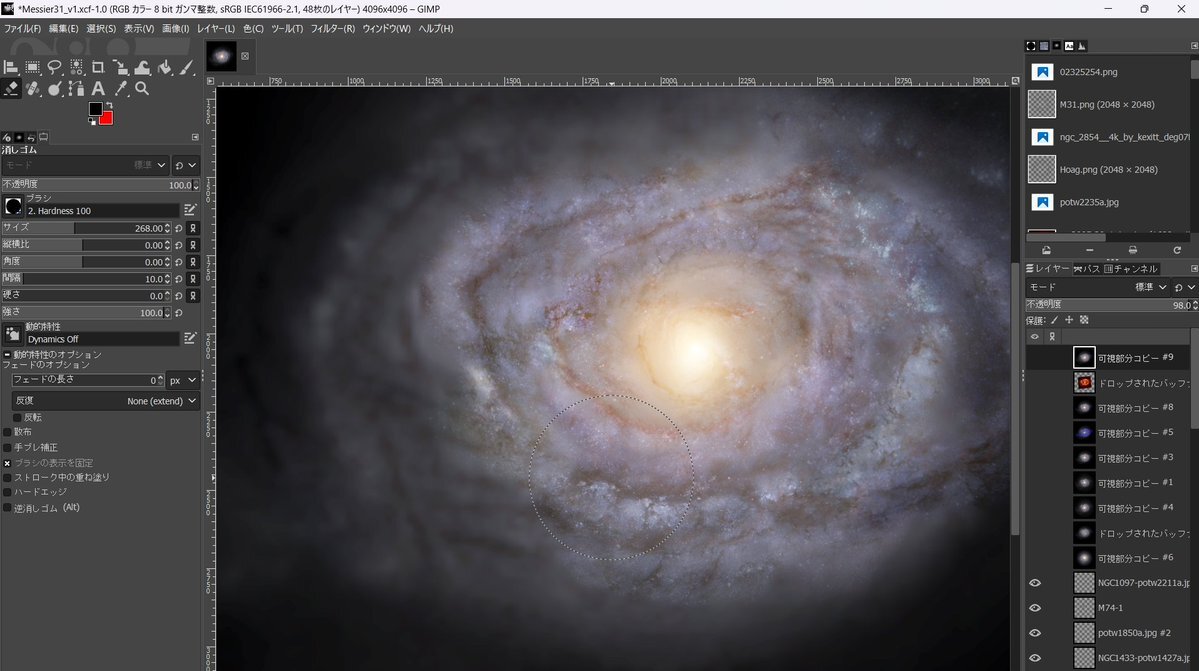Raise the selected image's displays
This screenshot has width=1199, height=671.
(x=1046, y=250)
